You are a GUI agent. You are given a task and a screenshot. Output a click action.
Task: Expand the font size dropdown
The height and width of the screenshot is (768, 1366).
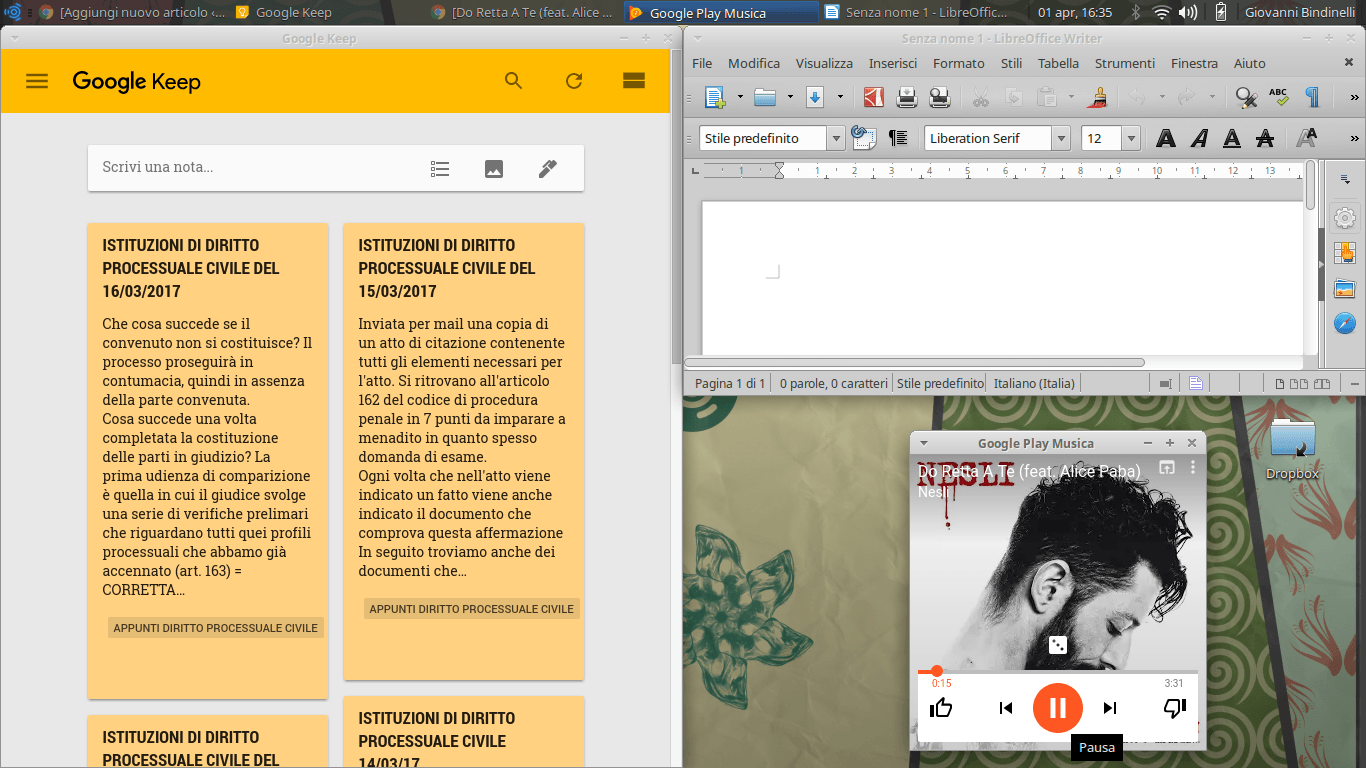click(x=1131, y=139)
